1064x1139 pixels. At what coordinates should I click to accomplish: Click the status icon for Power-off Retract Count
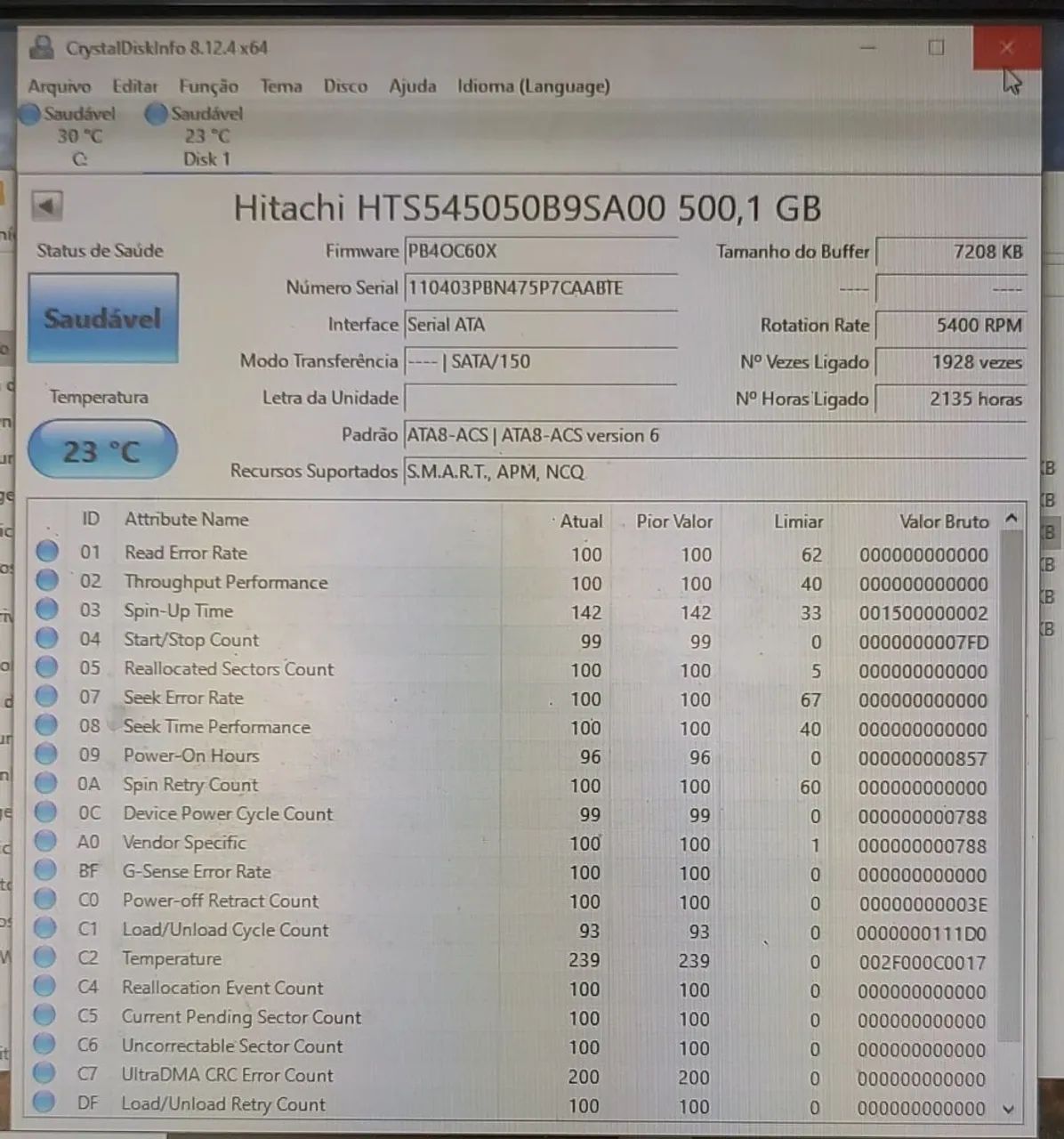(45, 900)
